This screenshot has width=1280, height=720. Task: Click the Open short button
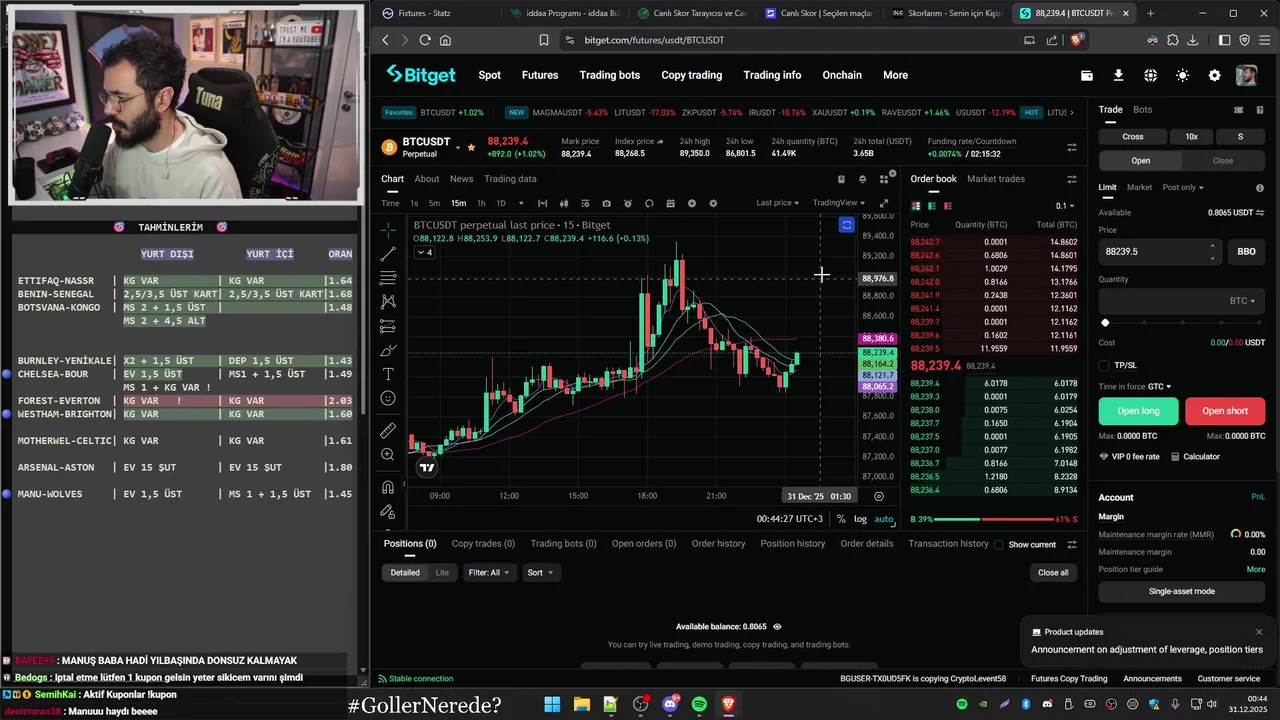click(x=1225, y=411)
